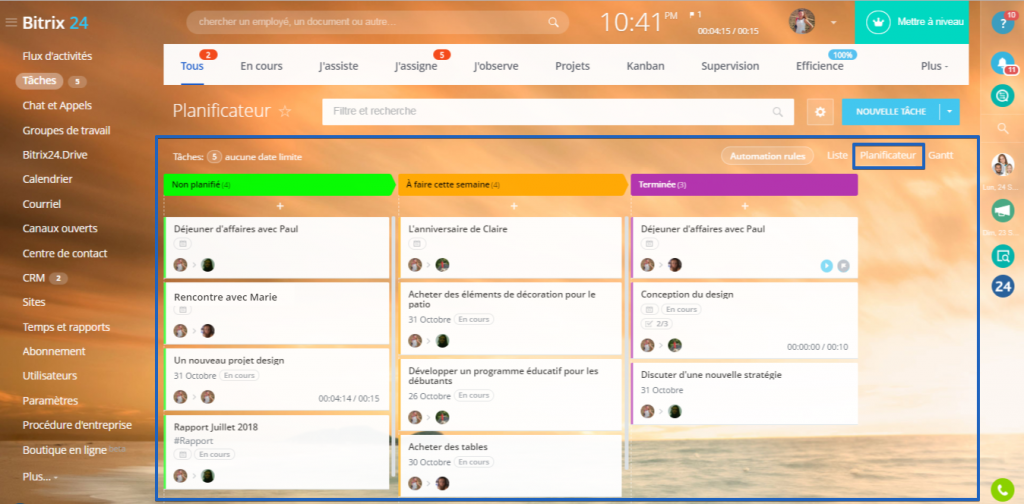The height and width of the screenshot is (504, 1024).
Task: Click the play icon on the Terminée Déjeuner card
Action: coord(827,265)
